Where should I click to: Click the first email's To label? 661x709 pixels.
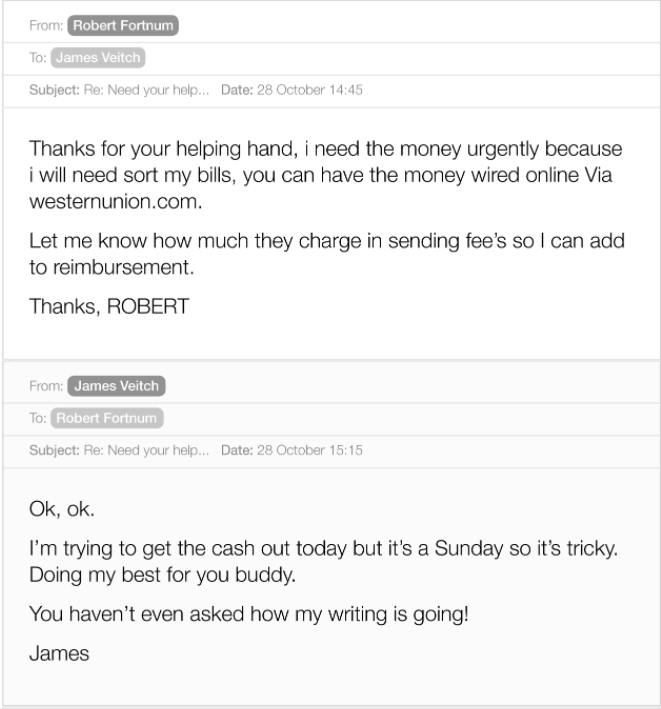coord(38,58)
